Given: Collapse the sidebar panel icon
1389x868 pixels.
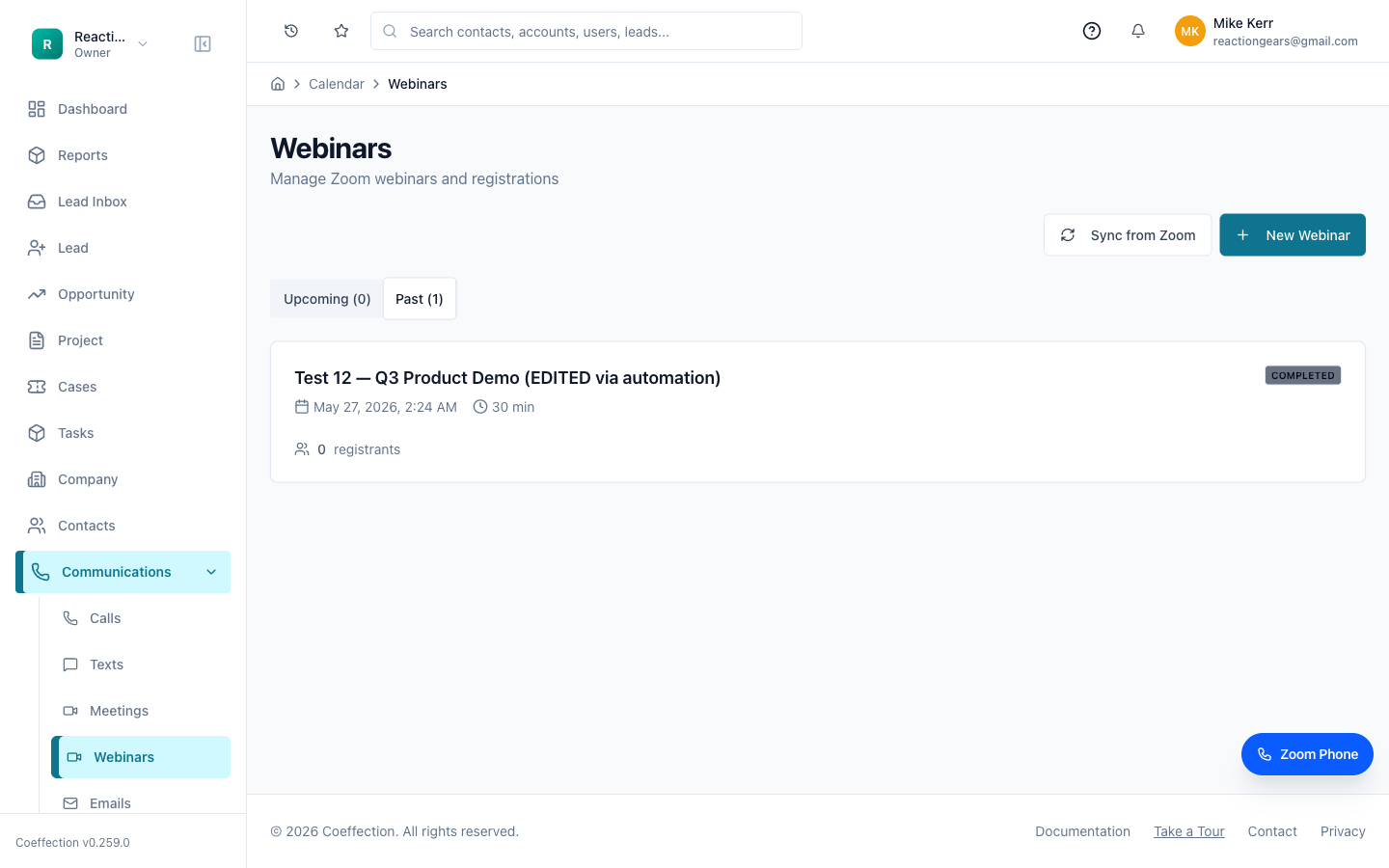Looking at the screenshot, I should pyautogui.click(x=203, y=44).
